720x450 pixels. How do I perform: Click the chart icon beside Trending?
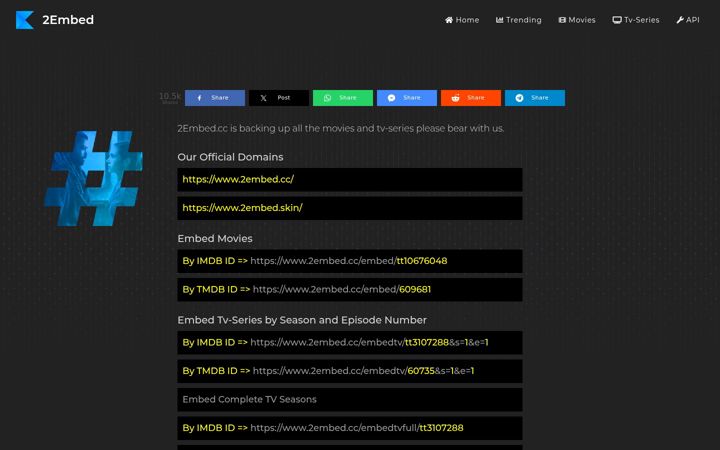tap(500, 20)
